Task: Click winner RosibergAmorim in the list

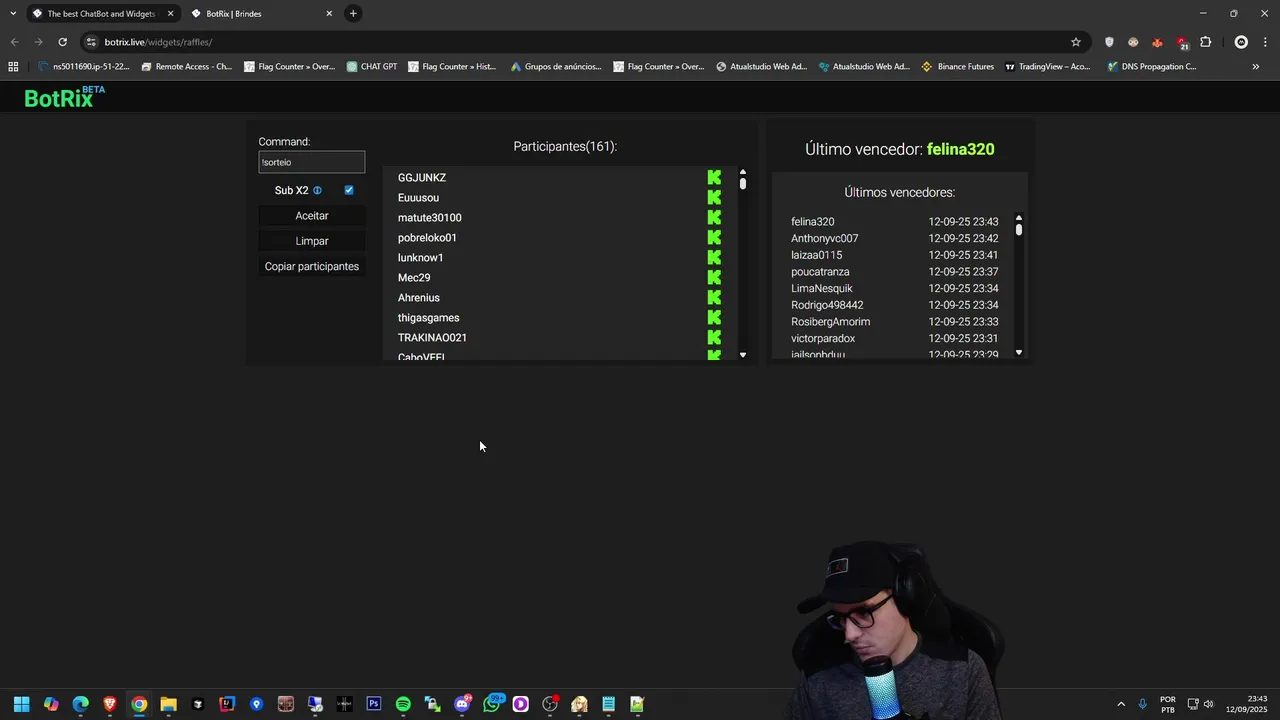Action: coord(831,322)
